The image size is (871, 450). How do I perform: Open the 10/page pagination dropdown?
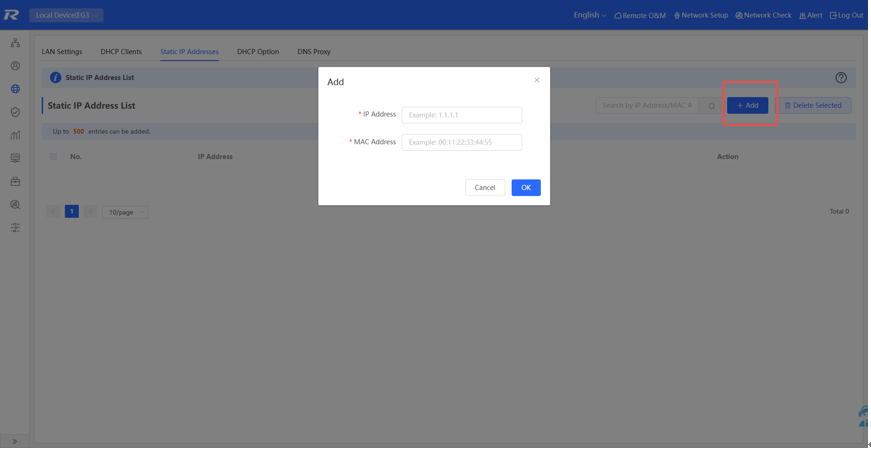(x=125, y=212)
